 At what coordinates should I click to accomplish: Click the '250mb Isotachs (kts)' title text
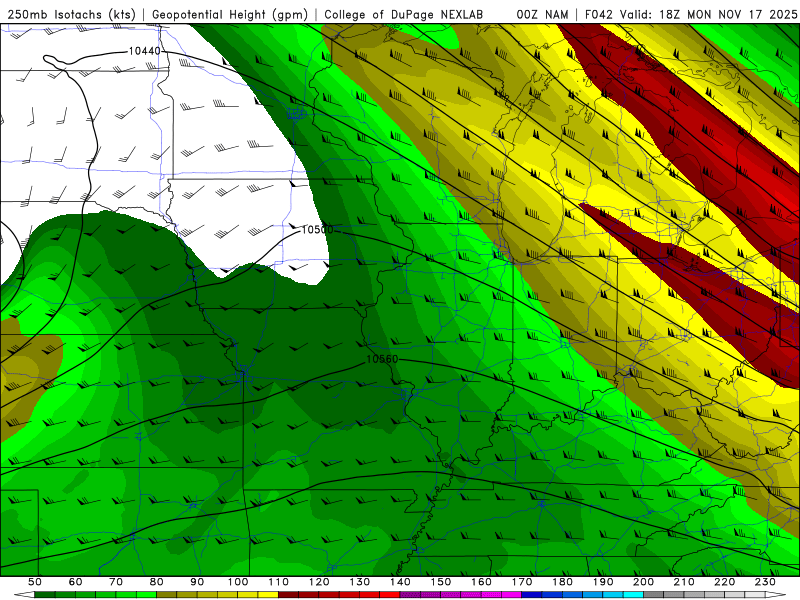(71, 14)
